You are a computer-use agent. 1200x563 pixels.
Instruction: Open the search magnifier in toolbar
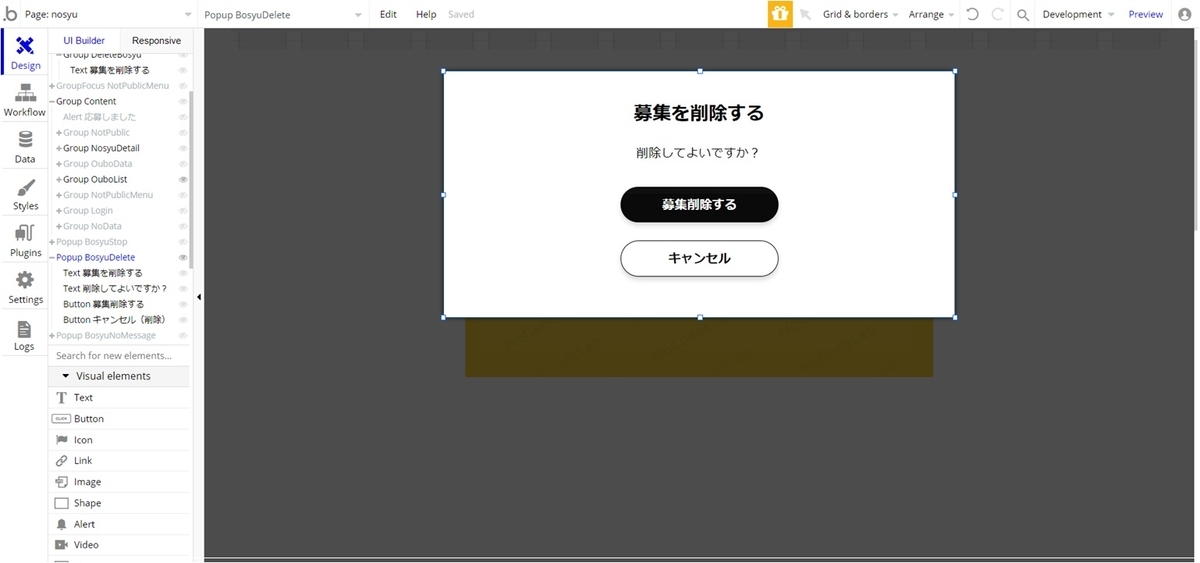(x=1022, y=14)
